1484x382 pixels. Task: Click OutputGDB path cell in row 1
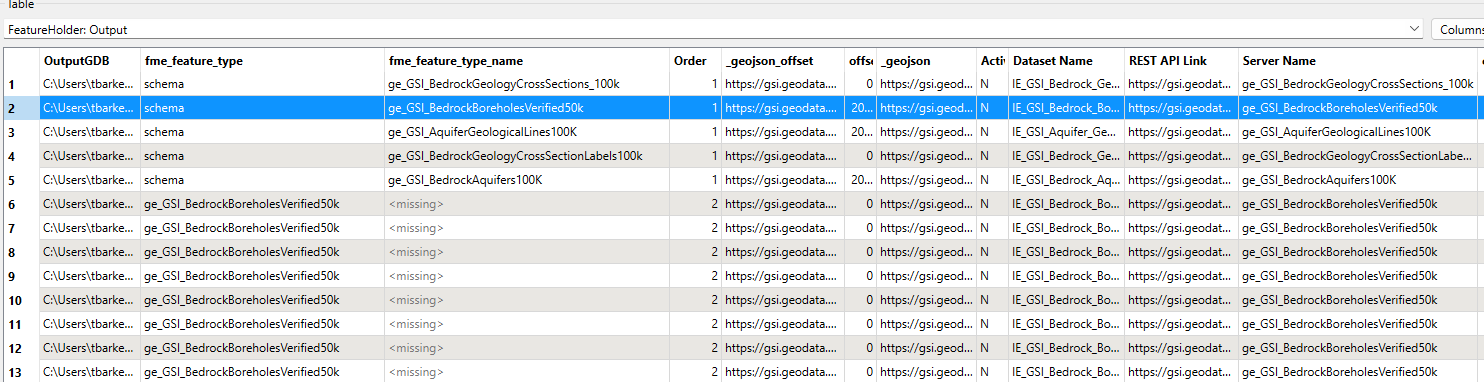(x=90, y=84)
